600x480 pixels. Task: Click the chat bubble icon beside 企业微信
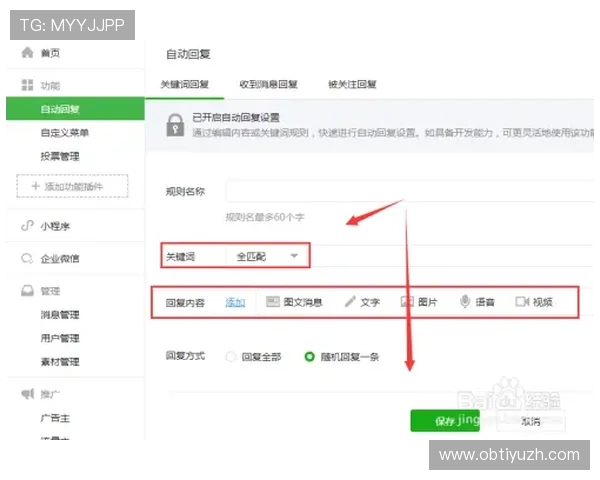click(27, 258)
